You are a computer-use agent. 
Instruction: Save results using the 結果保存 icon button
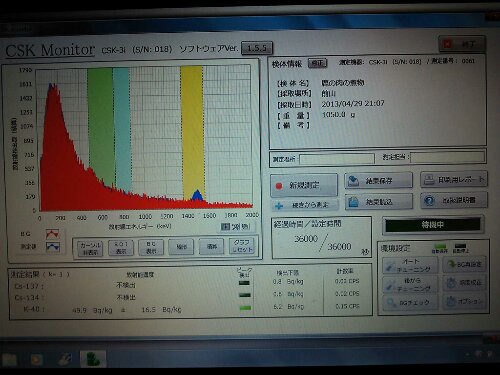tap(378, 181)
